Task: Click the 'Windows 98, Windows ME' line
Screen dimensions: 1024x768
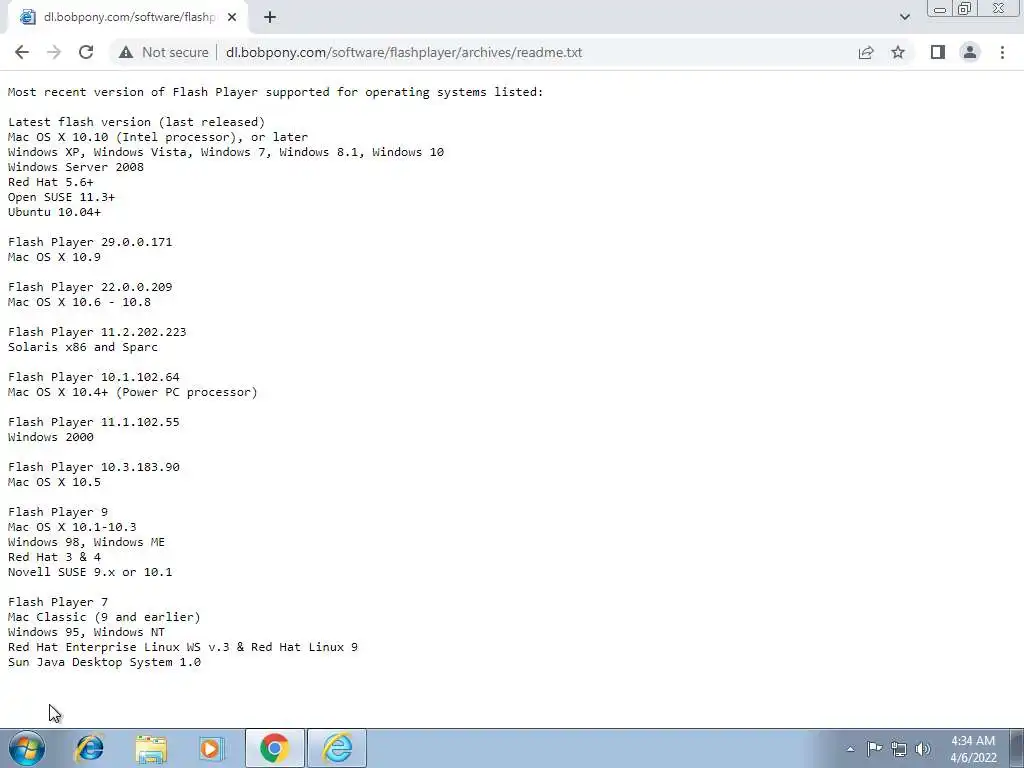Action: point(86,542)
